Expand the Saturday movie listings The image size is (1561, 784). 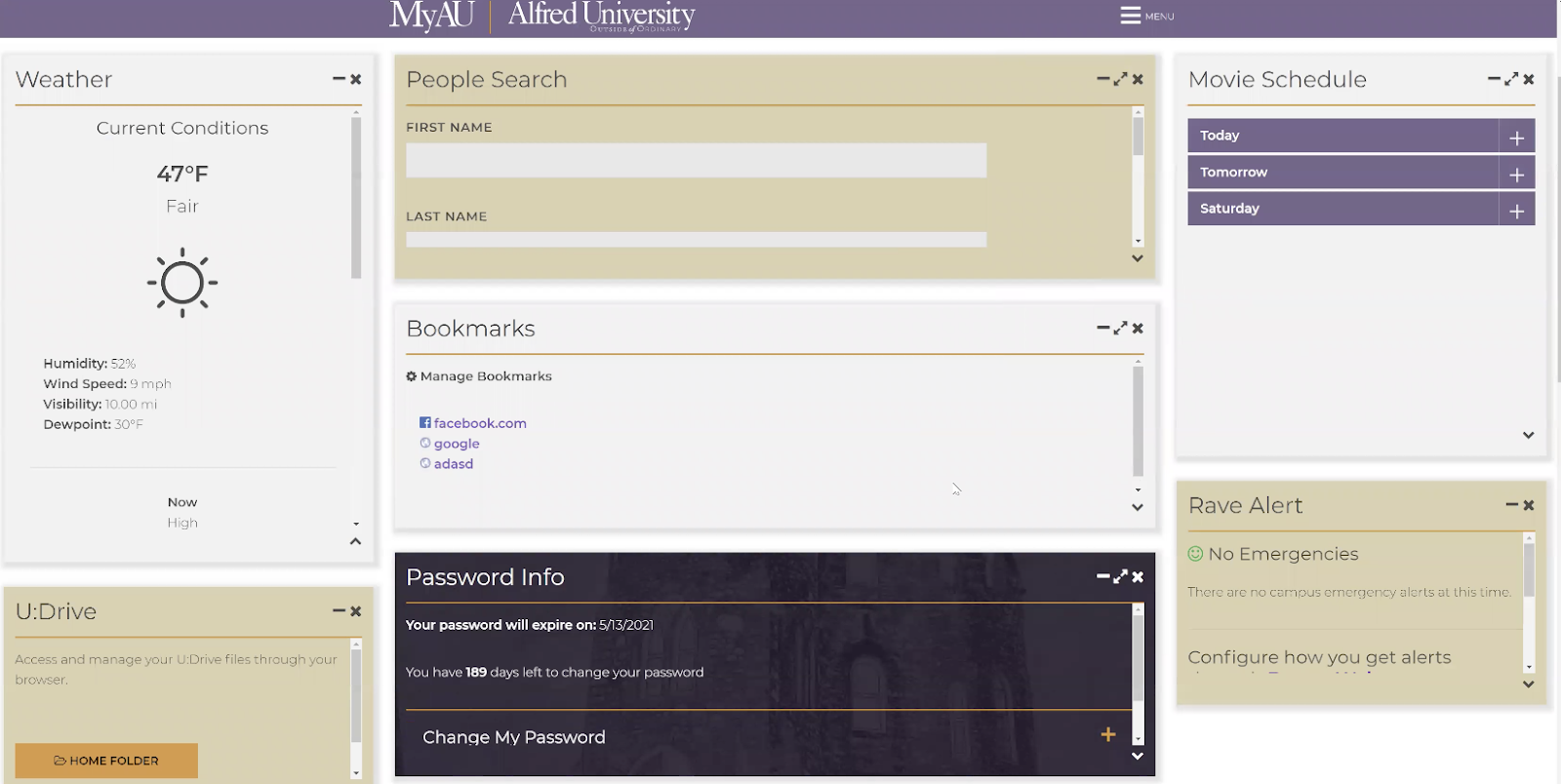(1516, 210)
